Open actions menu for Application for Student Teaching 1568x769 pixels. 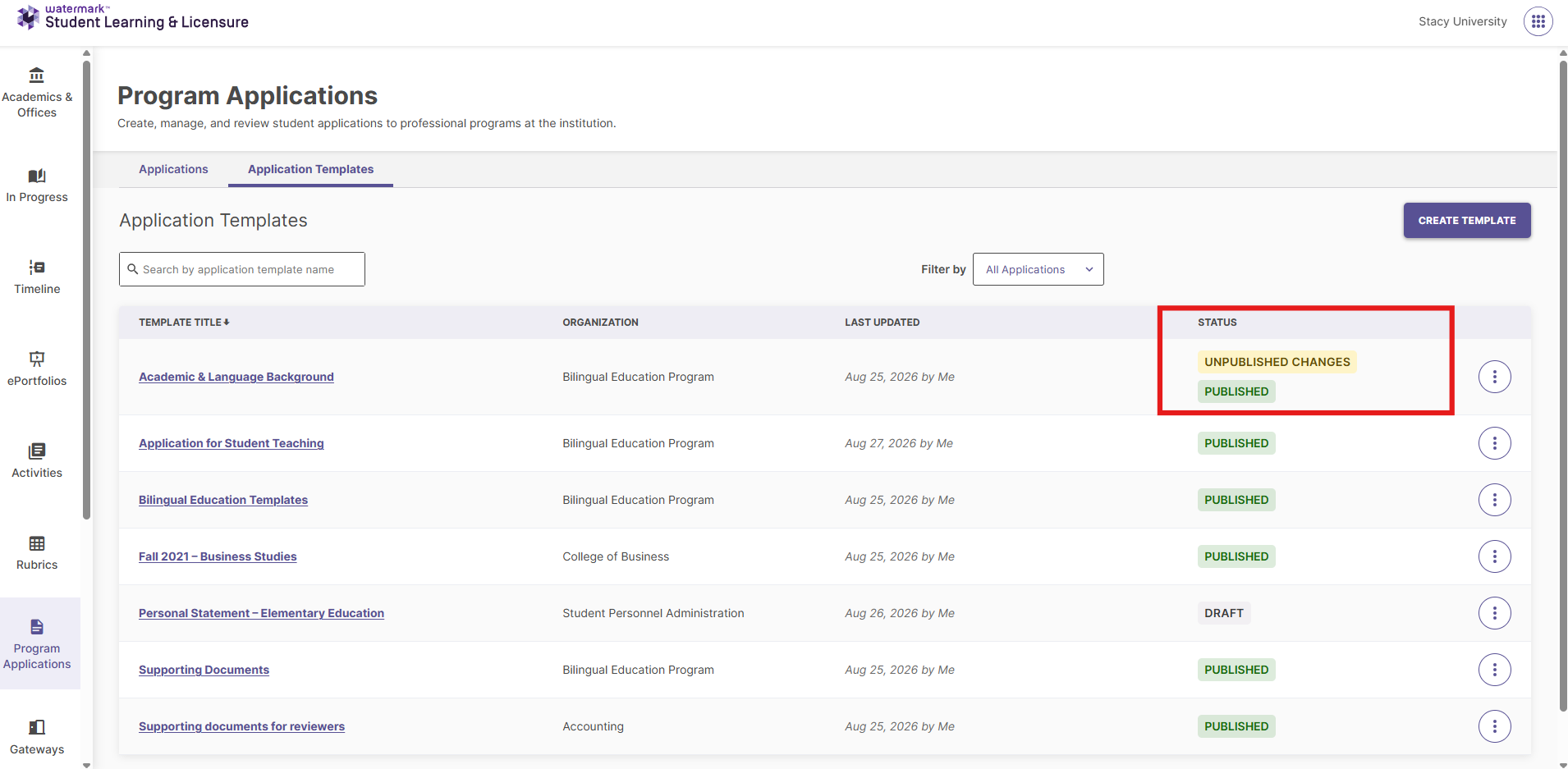1494,443
